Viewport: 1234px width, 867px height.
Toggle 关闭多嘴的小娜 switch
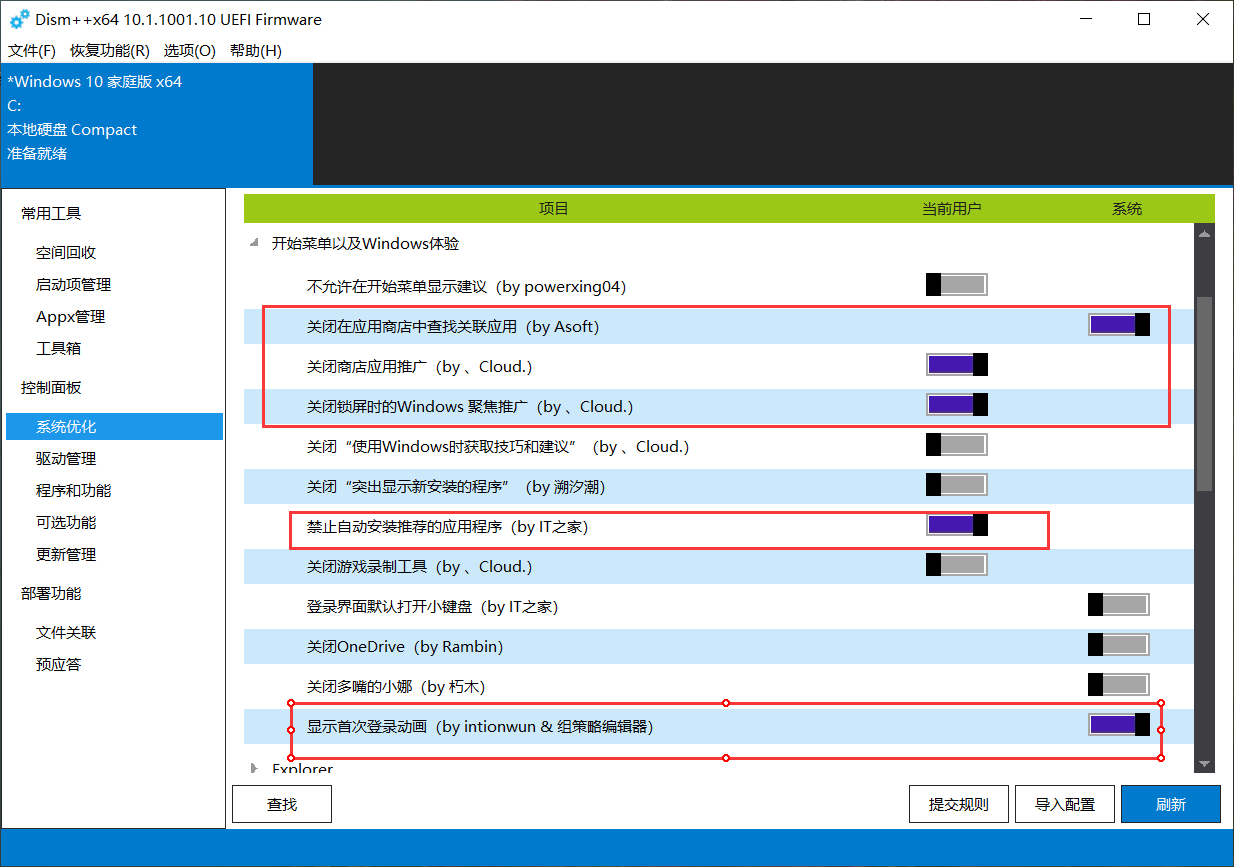point(1119,685)
